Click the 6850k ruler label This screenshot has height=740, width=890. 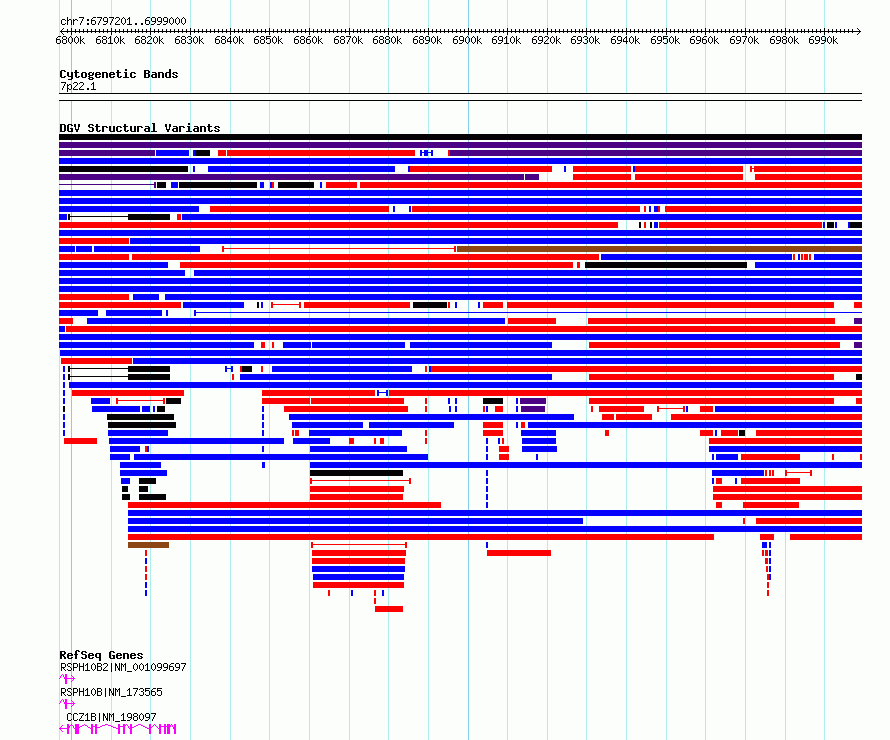(x=268, y=40)
